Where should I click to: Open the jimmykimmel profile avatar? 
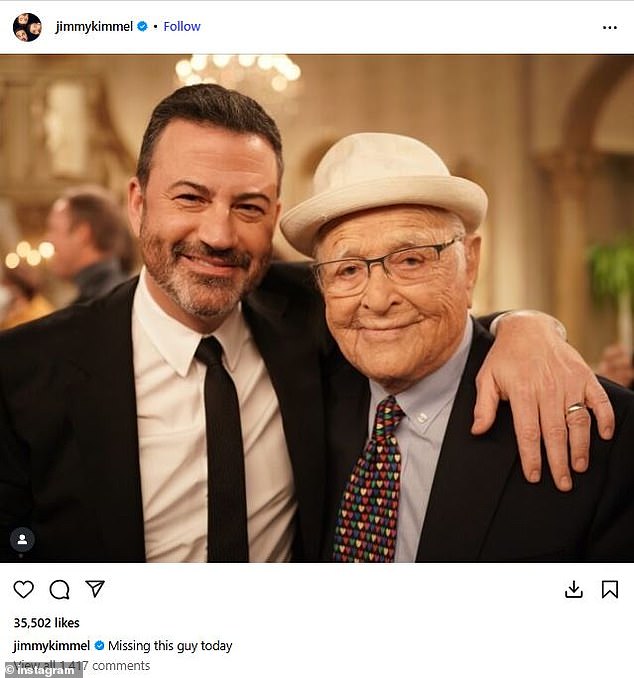[27, 27]
